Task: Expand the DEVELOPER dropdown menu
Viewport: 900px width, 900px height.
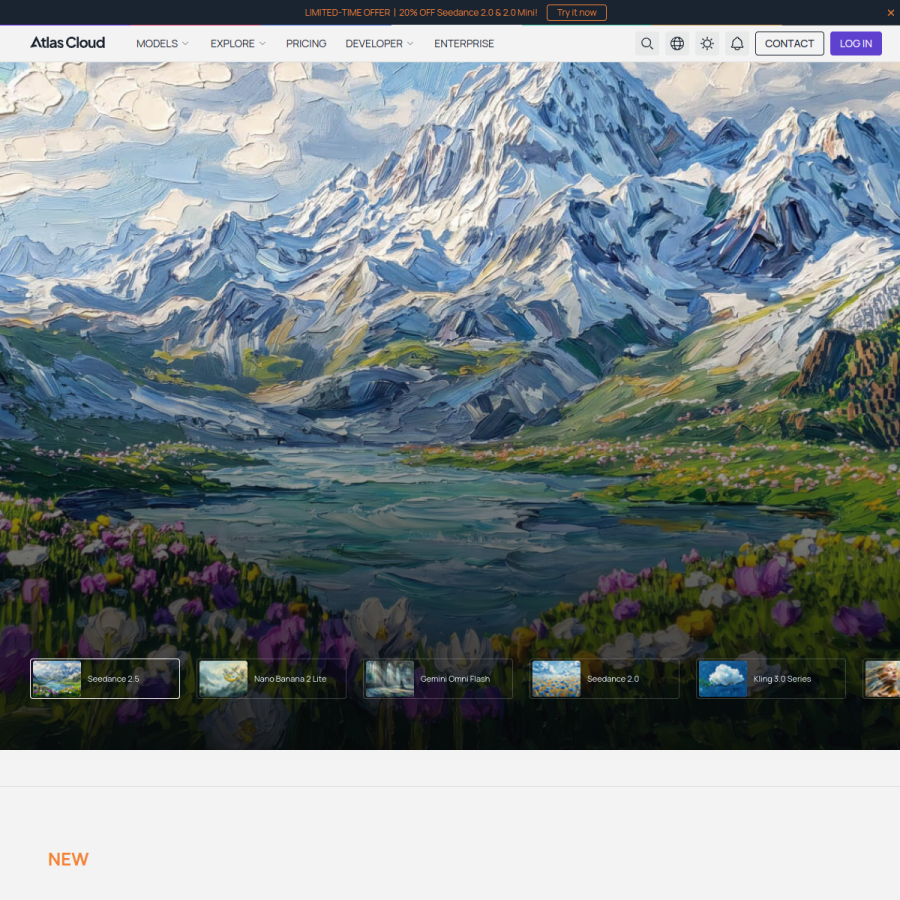Action: (379, 44)
